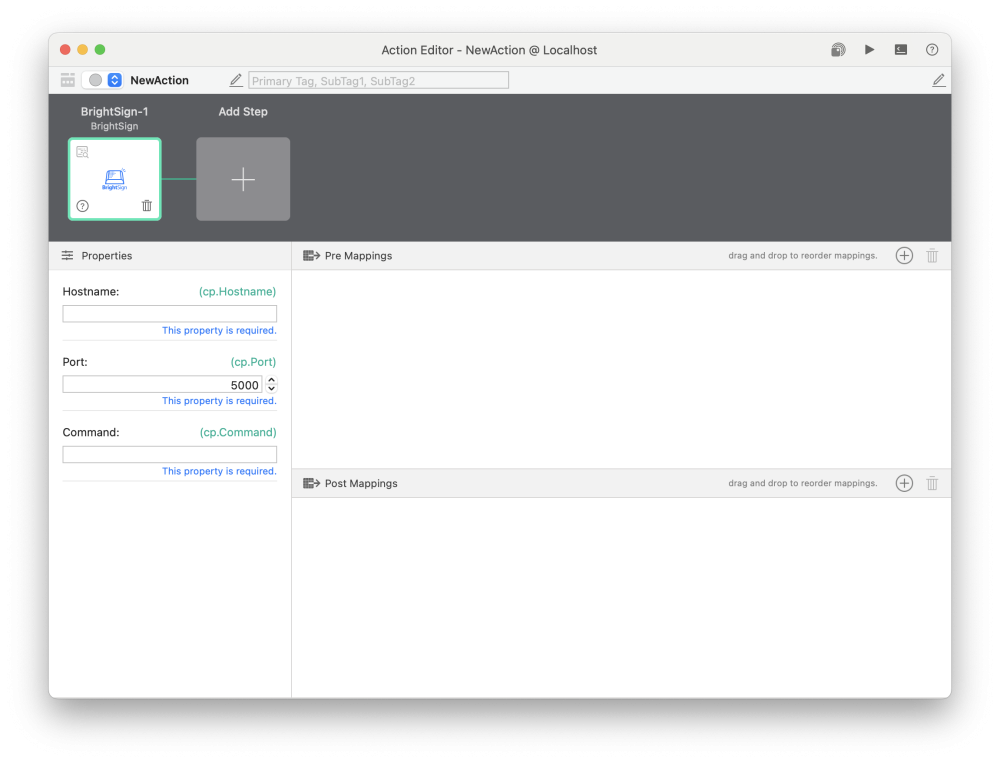Click the Hostname input field

[x=170, y=314]
